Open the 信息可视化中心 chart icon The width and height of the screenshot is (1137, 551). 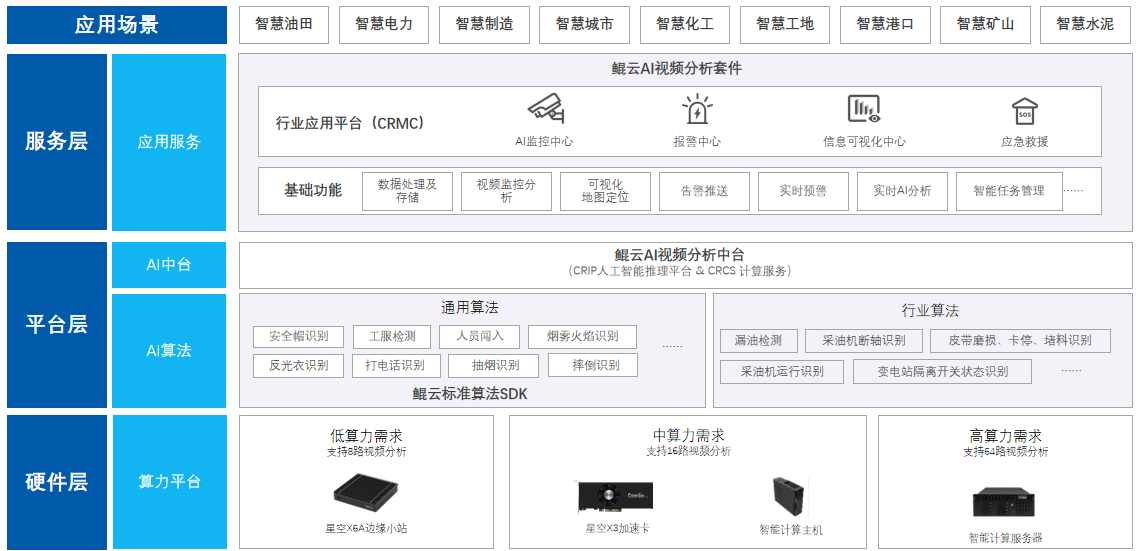863,109
